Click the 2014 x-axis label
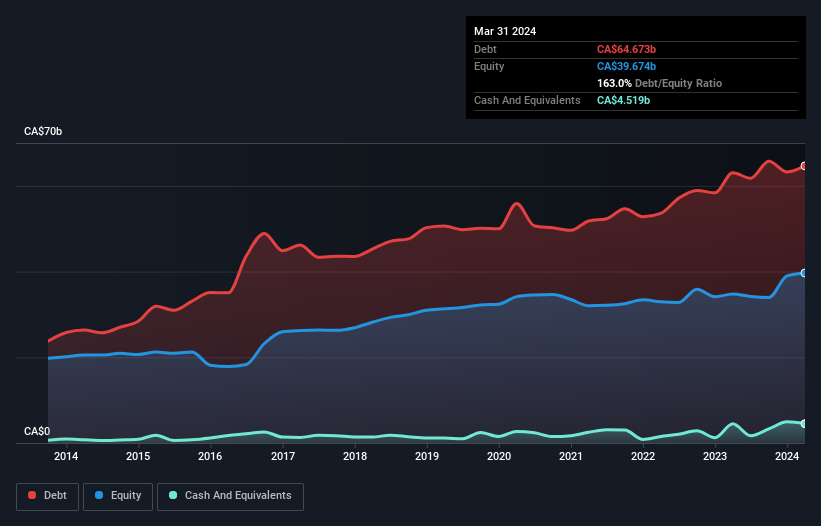The image size is (821, 526). point(66,456)
